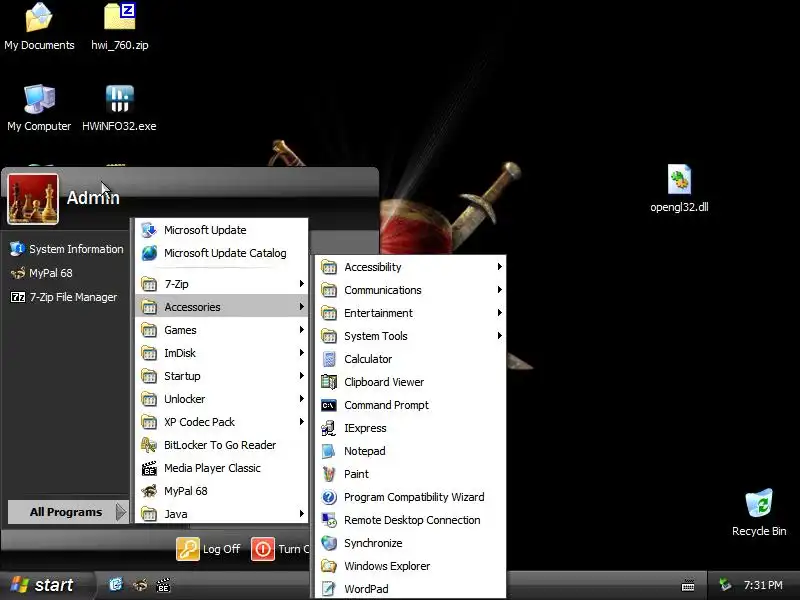Launch HWiNFO32.exe from desktop
This screenshot has width=800, height=600.
(119, 108)
